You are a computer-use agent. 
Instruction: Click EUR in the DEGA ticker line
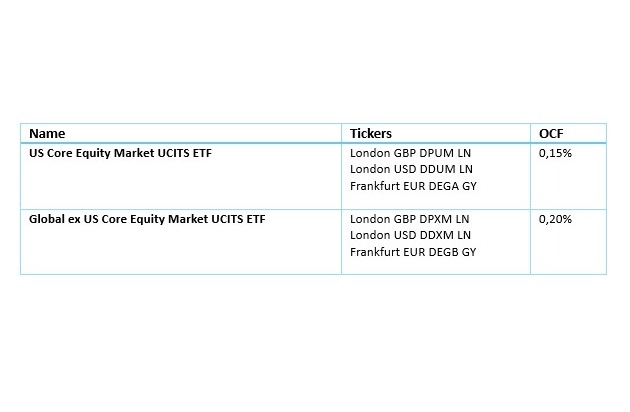(410, 186)
